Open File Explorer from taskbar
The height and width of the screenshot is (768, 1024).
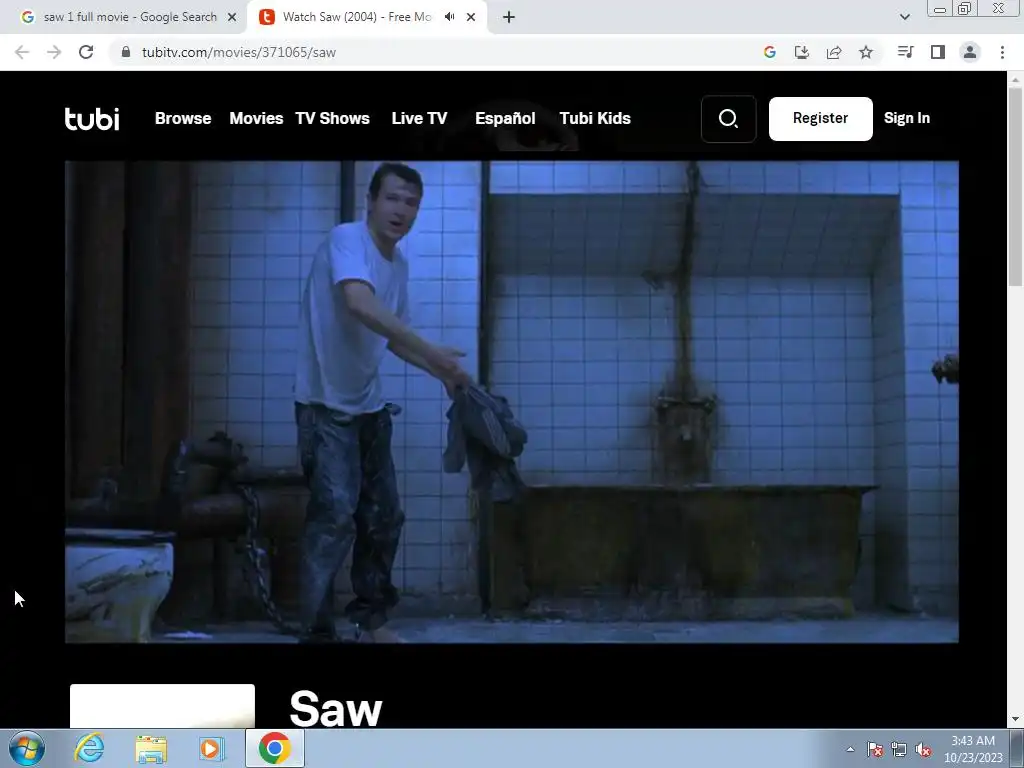tap(151, 748)
